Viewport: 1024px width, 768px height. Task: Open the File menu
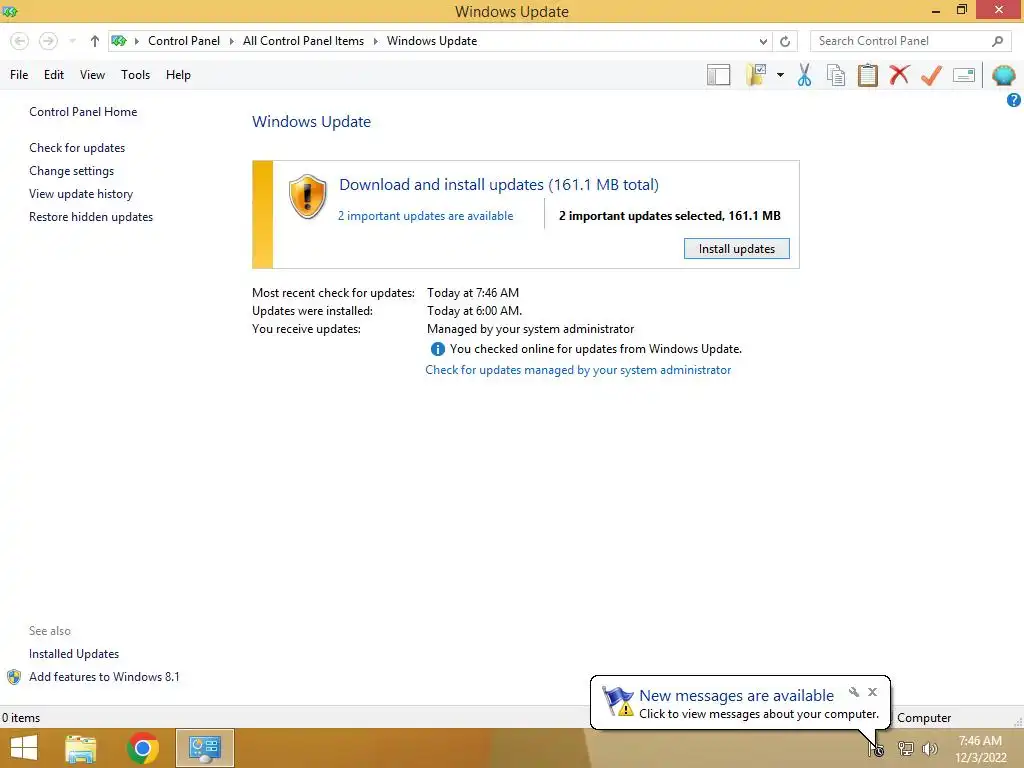[19, 75]
